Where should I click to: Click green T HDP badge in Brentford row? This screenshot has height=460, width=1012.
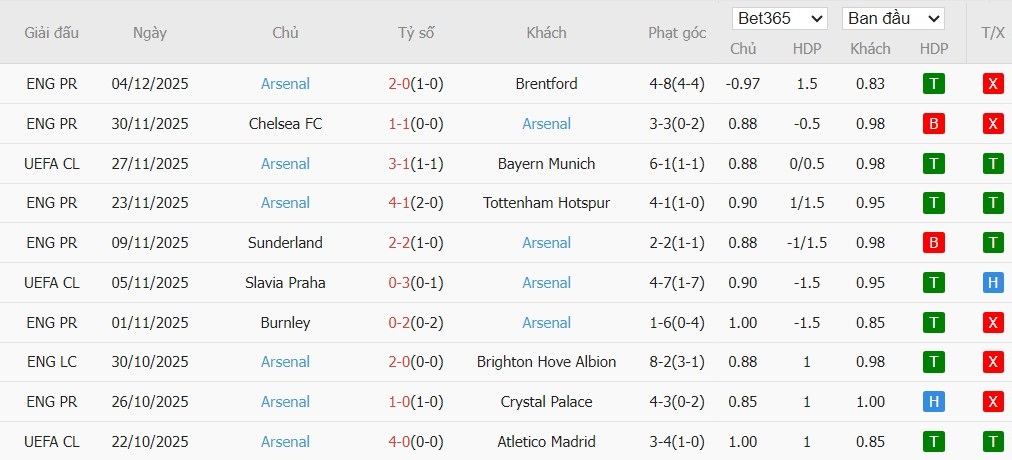(x=933, y=84)
